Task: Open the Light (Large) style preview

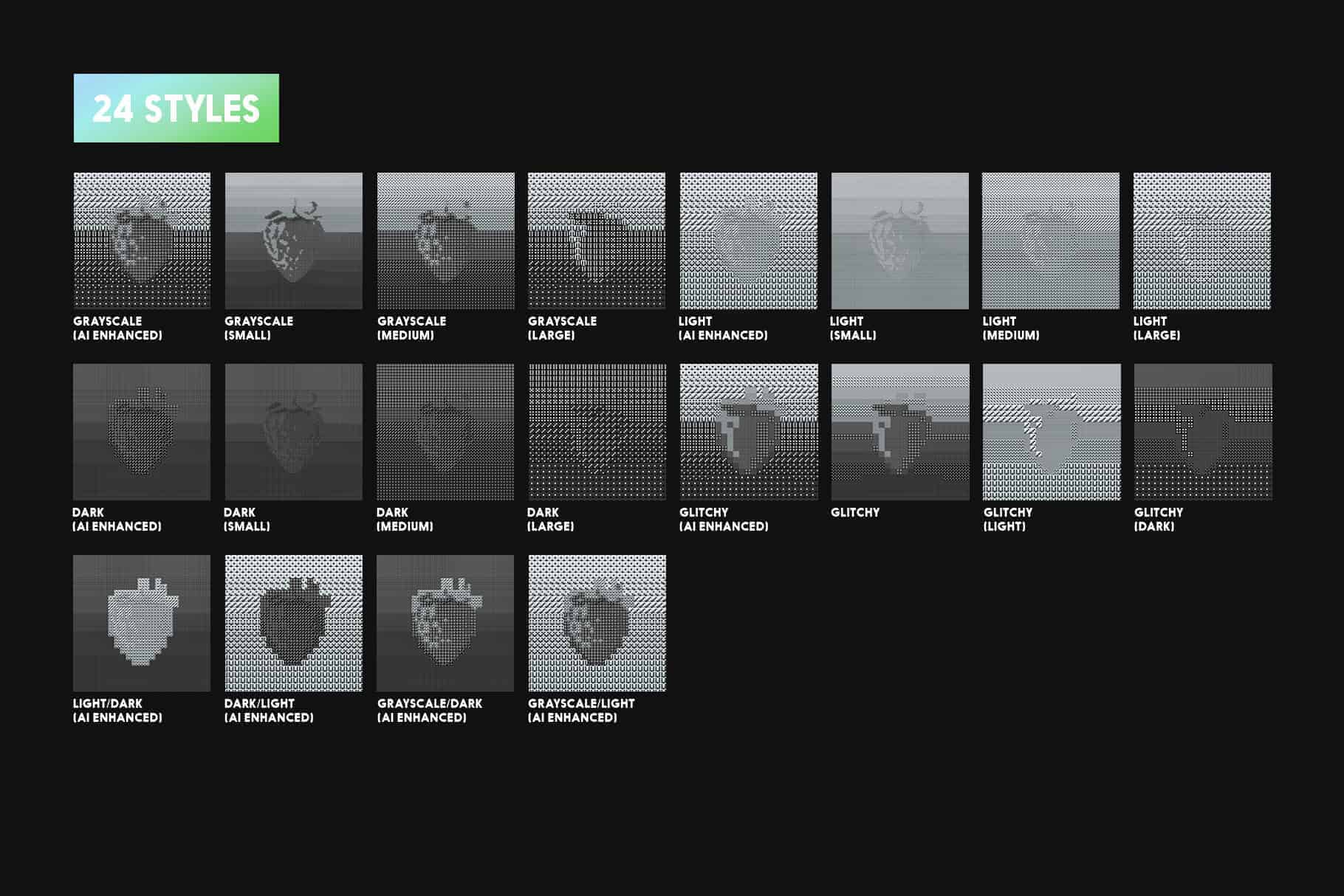Action: [x=1201, y=241]
